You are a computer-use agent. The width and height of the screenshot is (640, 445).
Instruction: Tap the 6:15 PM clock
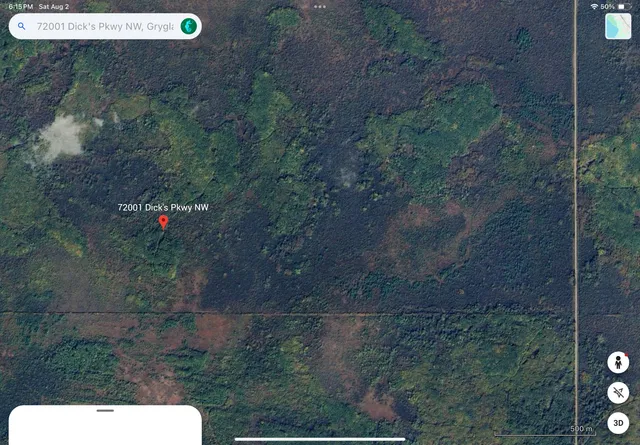(21, 7)
